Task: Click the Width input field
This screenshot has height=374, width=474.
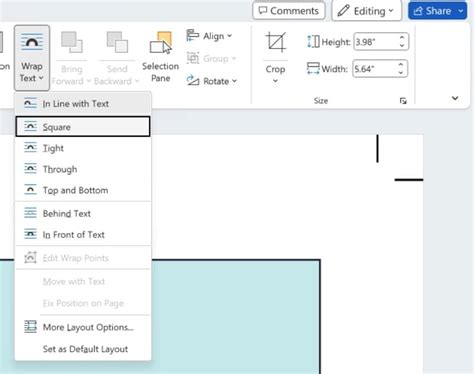Action: [375, 69]
